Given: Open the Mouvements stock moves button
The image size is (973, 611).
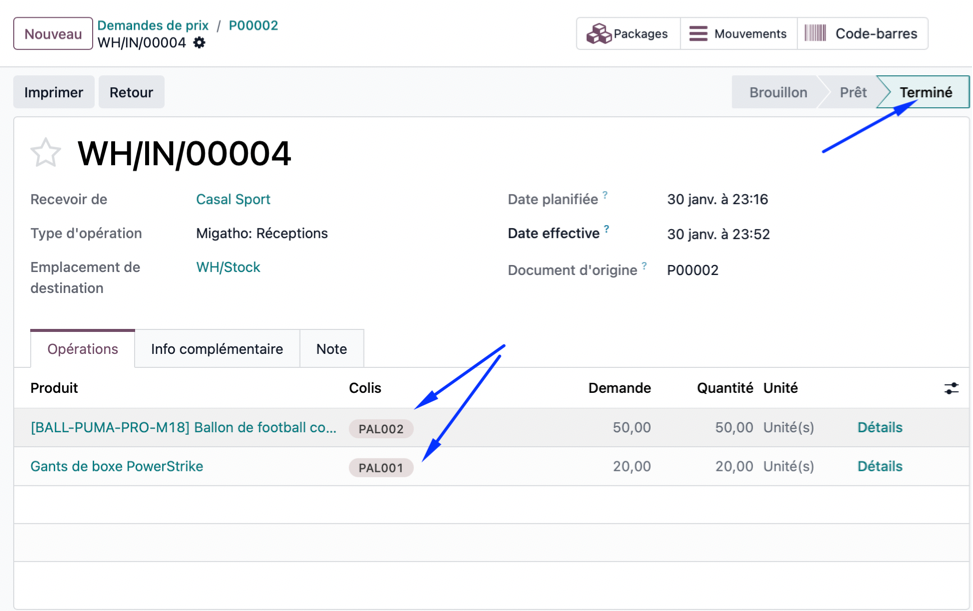Looking at the screenshot, I should (739, 34).
